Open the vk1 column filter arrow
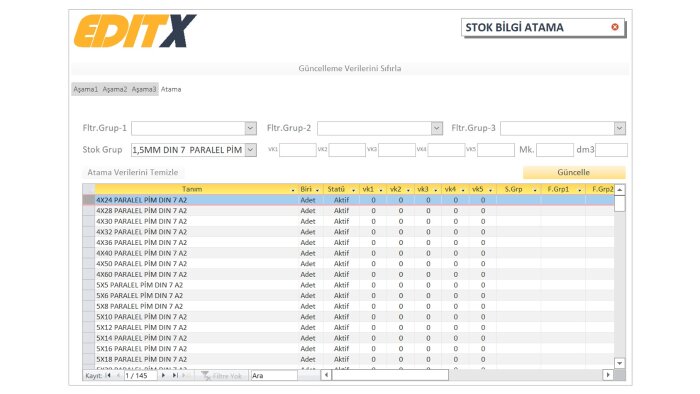This screenshot has height=394, width=700. [381, 190]
